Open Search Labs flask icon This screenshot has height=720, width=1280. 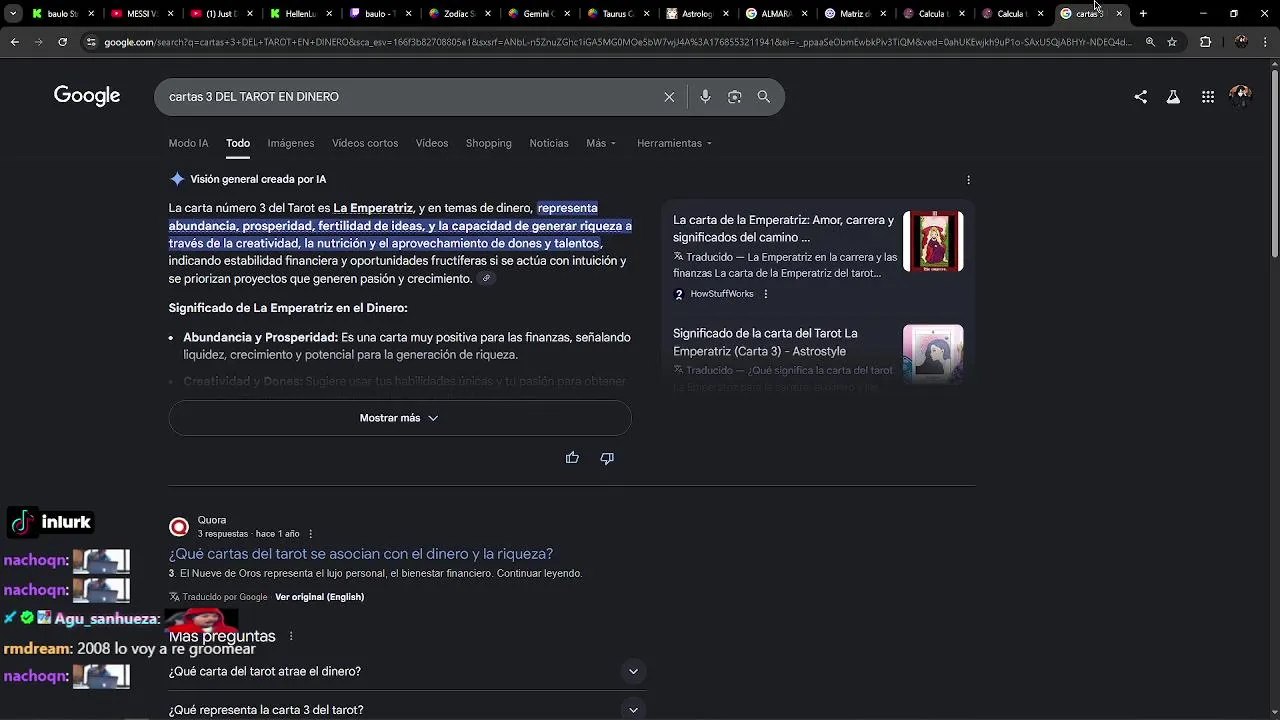(1173, 97)
